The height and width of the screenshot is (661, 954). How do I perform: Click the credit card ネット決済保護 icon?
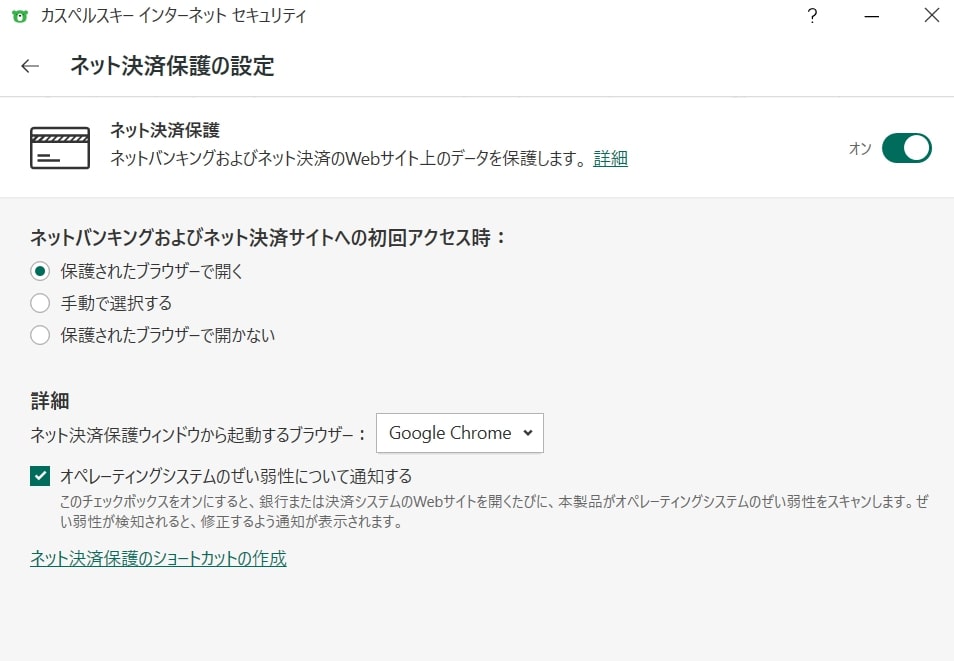point(59,147)
